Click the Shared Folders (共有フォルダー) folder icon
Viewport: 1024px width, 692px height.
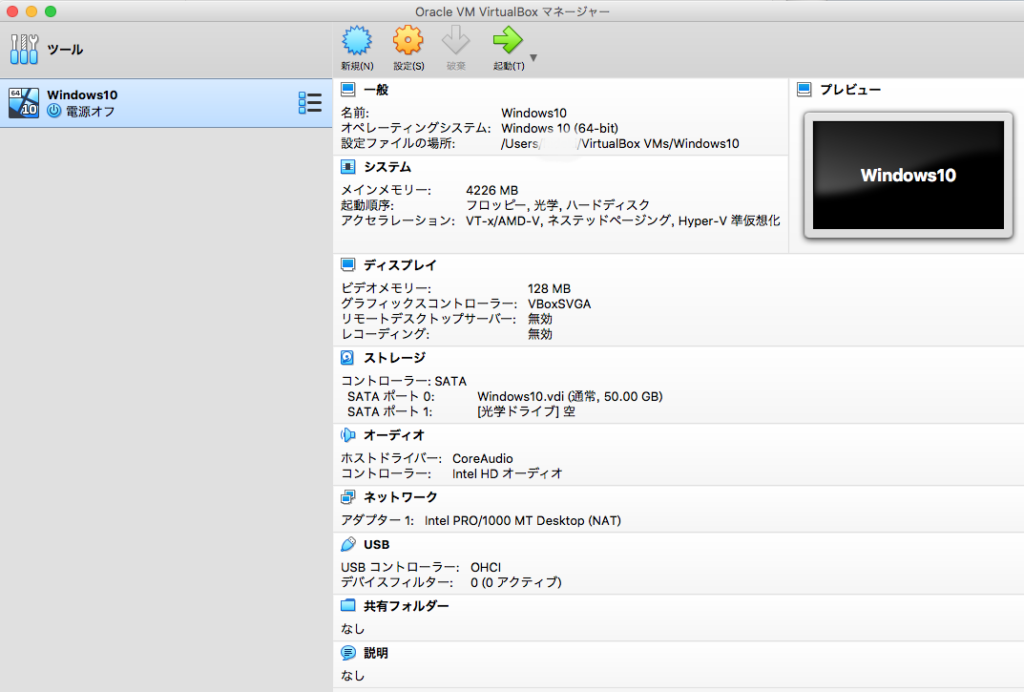(348, 606)
